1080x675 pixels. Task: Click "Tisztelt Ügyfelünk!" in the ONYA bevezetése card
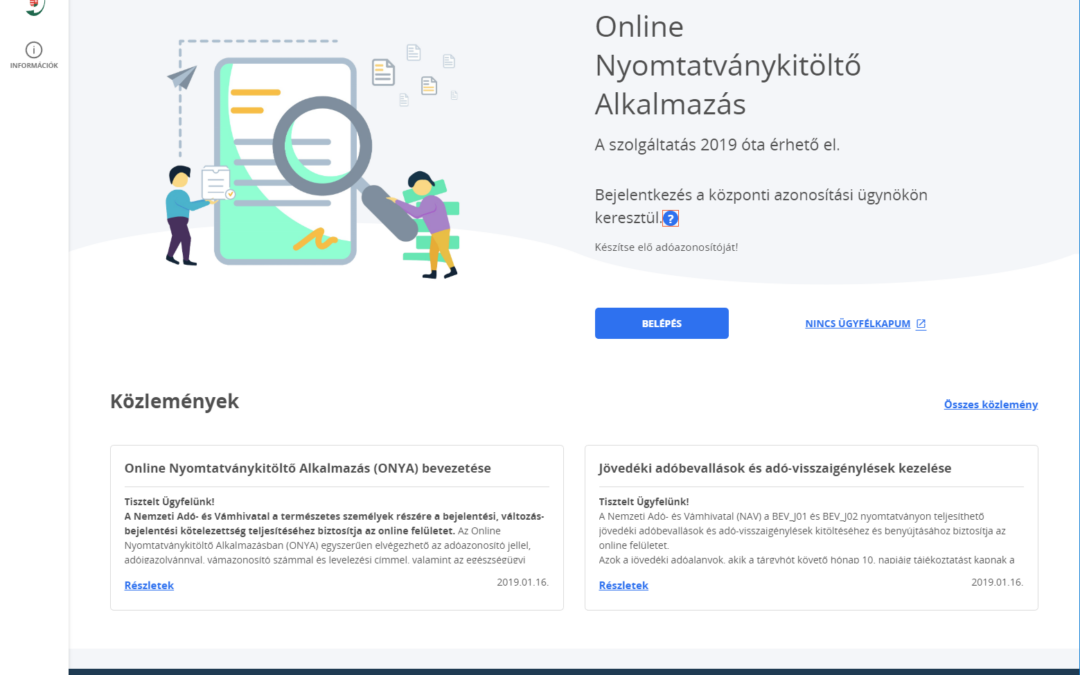pos(169,501)
